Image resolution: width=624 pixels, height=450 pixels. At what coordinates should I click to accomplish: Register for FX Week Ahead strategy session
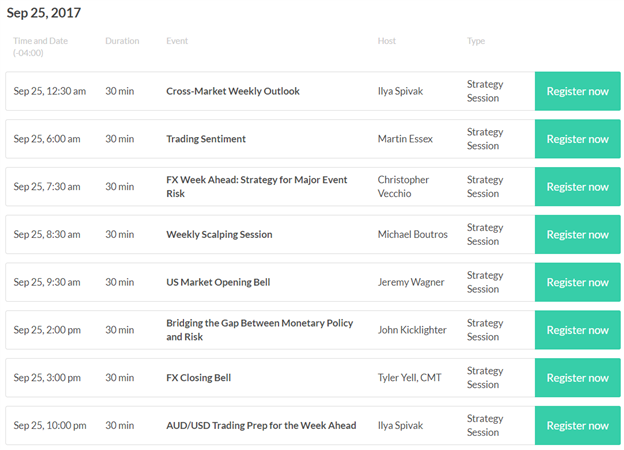point(577,187)
